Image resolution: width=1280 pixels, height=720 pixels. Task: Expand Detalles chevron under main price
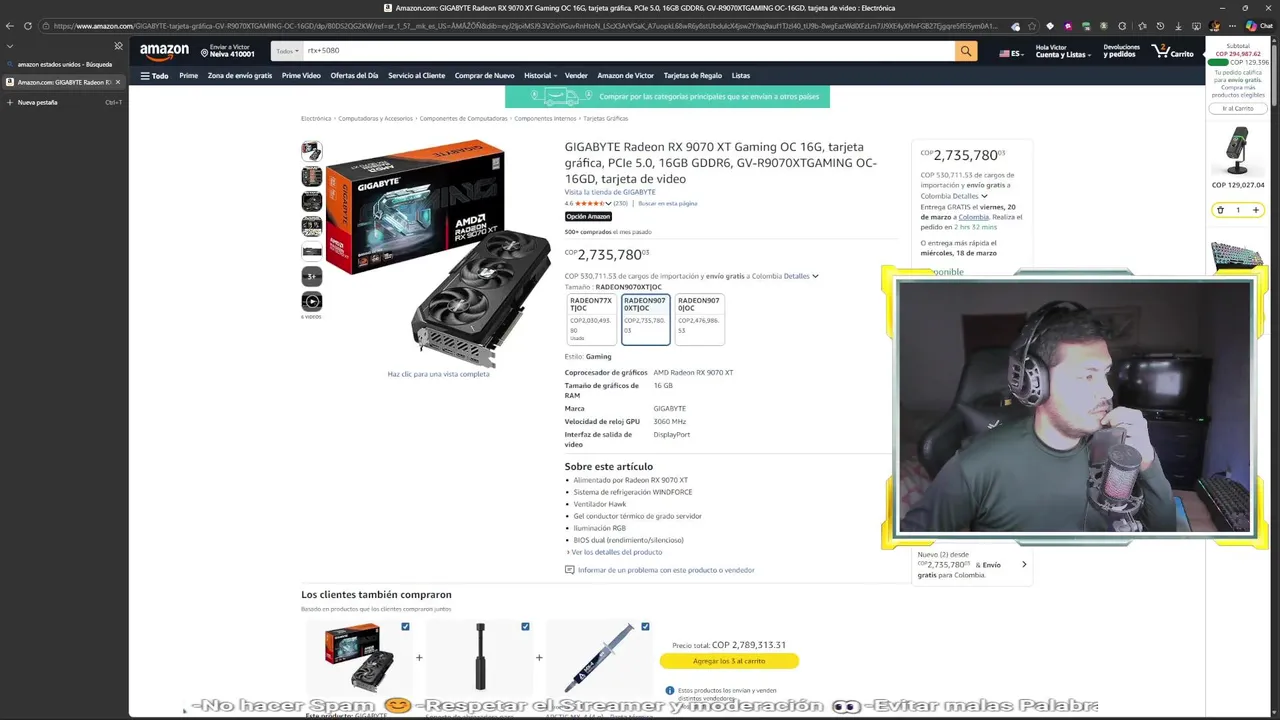click(816, 276)
